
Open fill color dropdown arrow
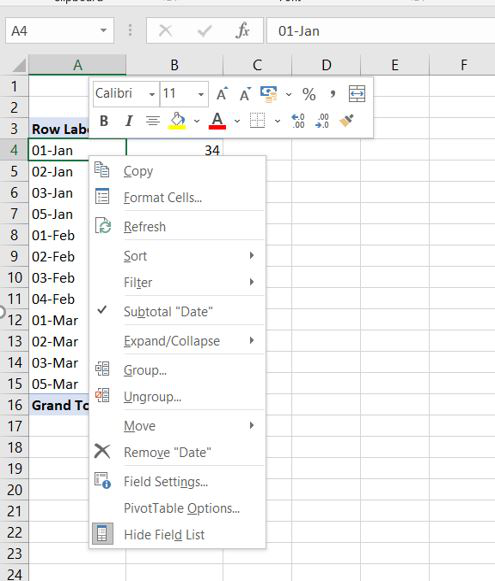[197, 121]
